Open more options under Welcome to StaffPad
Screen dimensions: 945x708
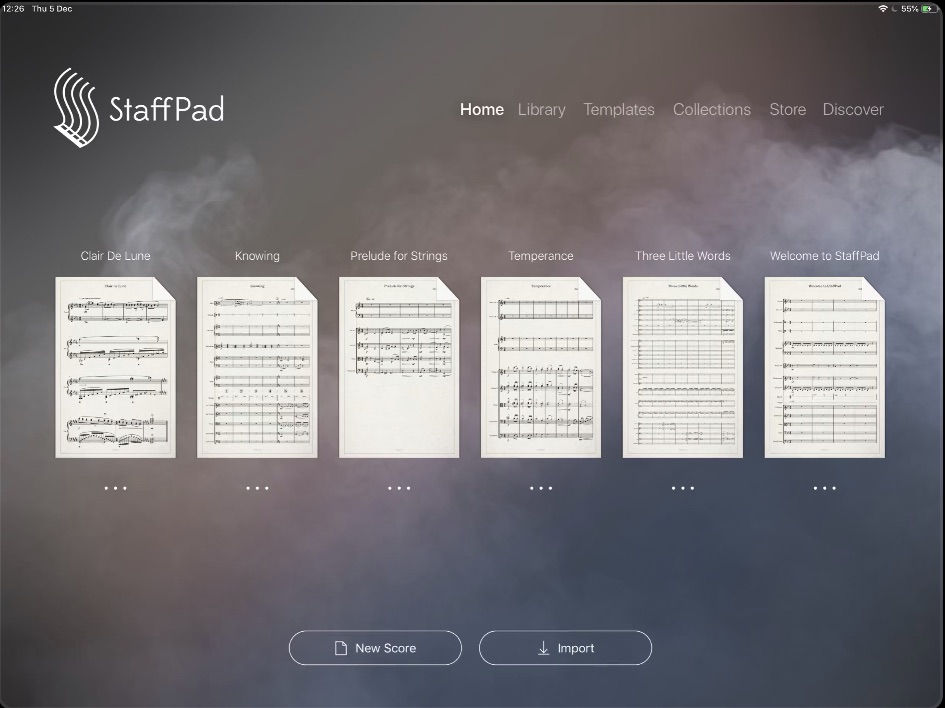pos(824,488)
